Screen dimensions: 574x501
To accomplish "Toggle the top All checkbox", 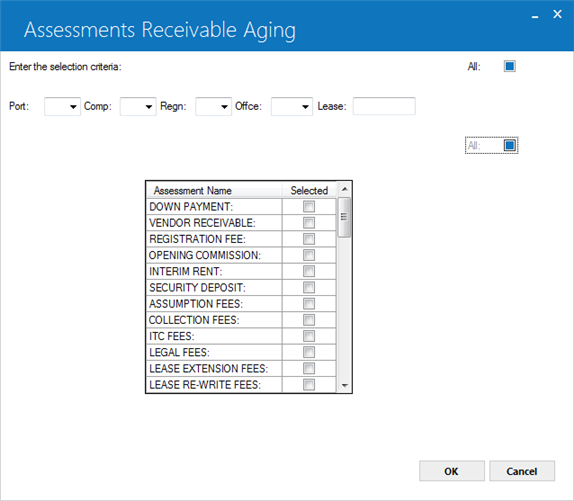I will [x=510, y=66].
